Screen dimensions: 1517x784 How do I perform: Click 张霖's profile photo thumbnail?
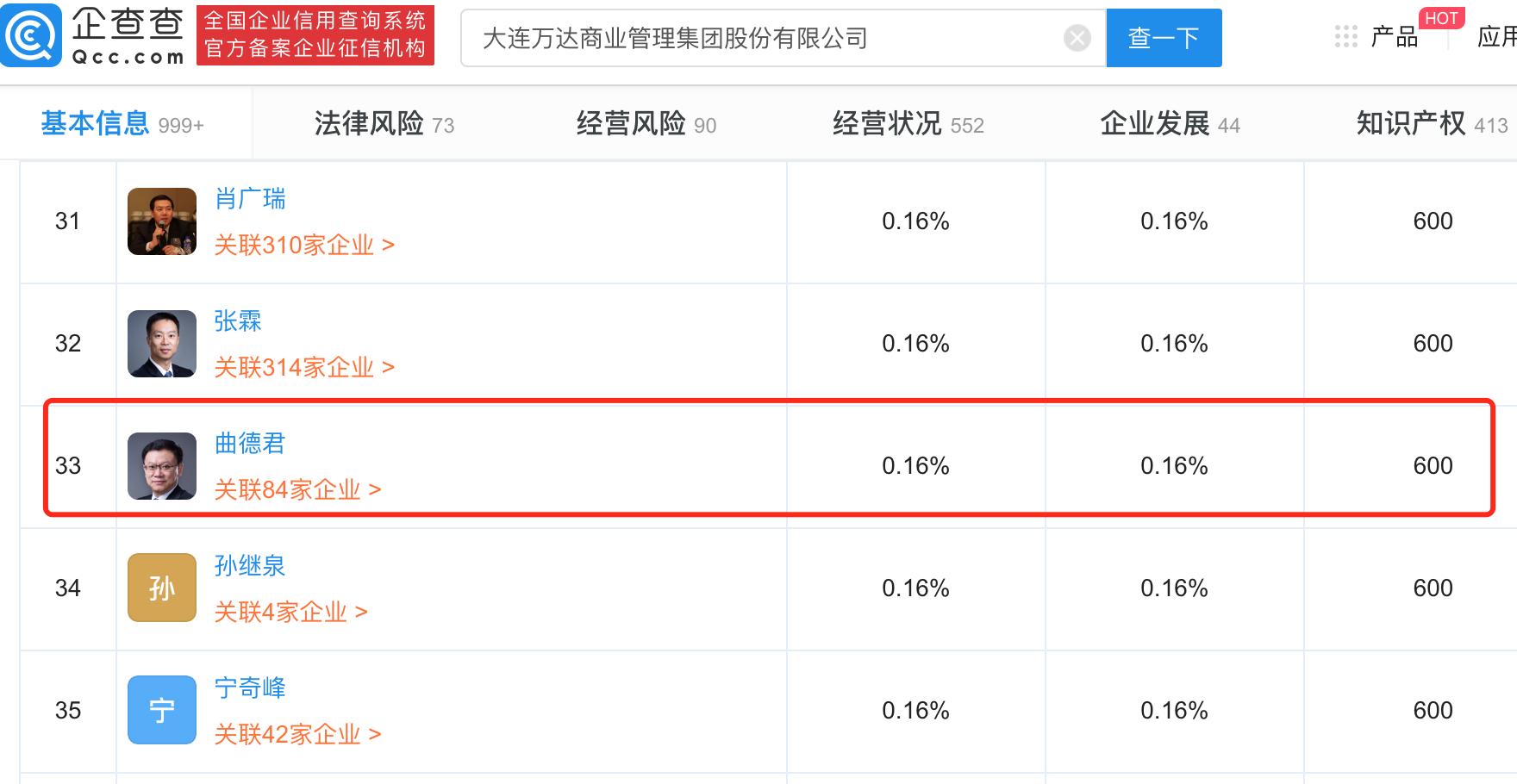(x=161, y=344)
